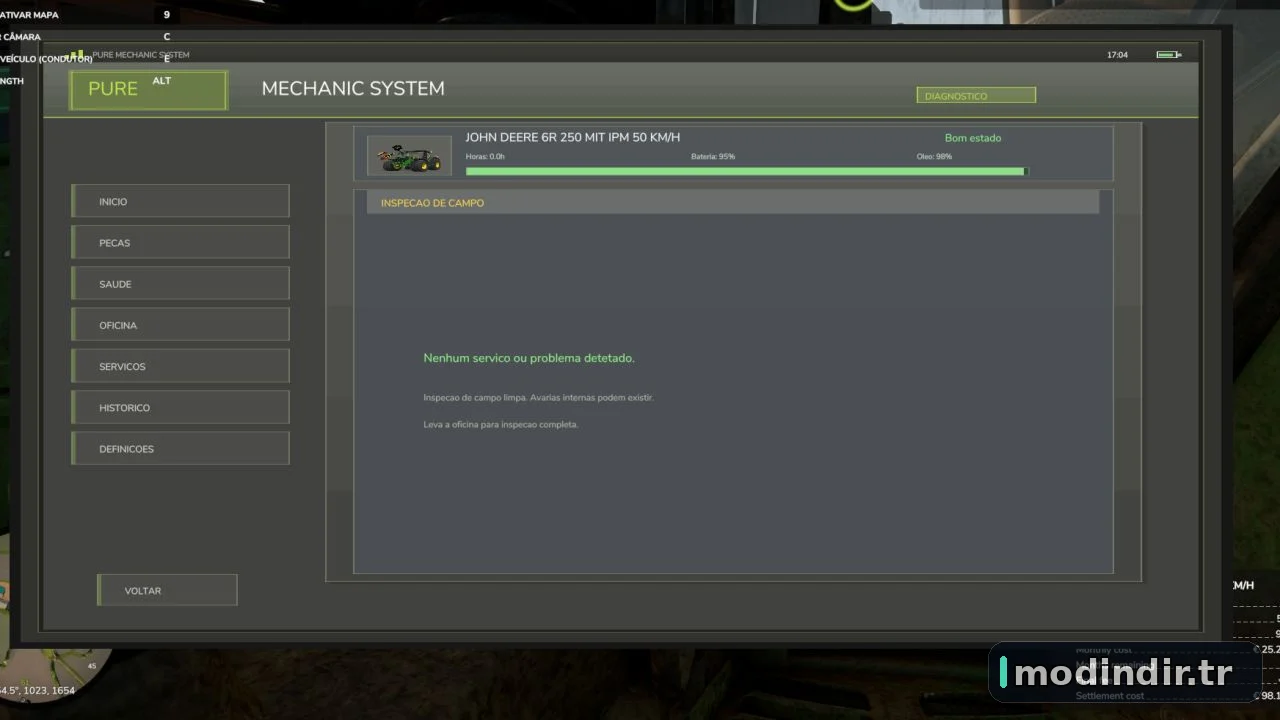Click the 'Oleo: 98%' reading
Image resolution: width=1280 pixels, height=720 pixels.
click(x=934, y=157)
